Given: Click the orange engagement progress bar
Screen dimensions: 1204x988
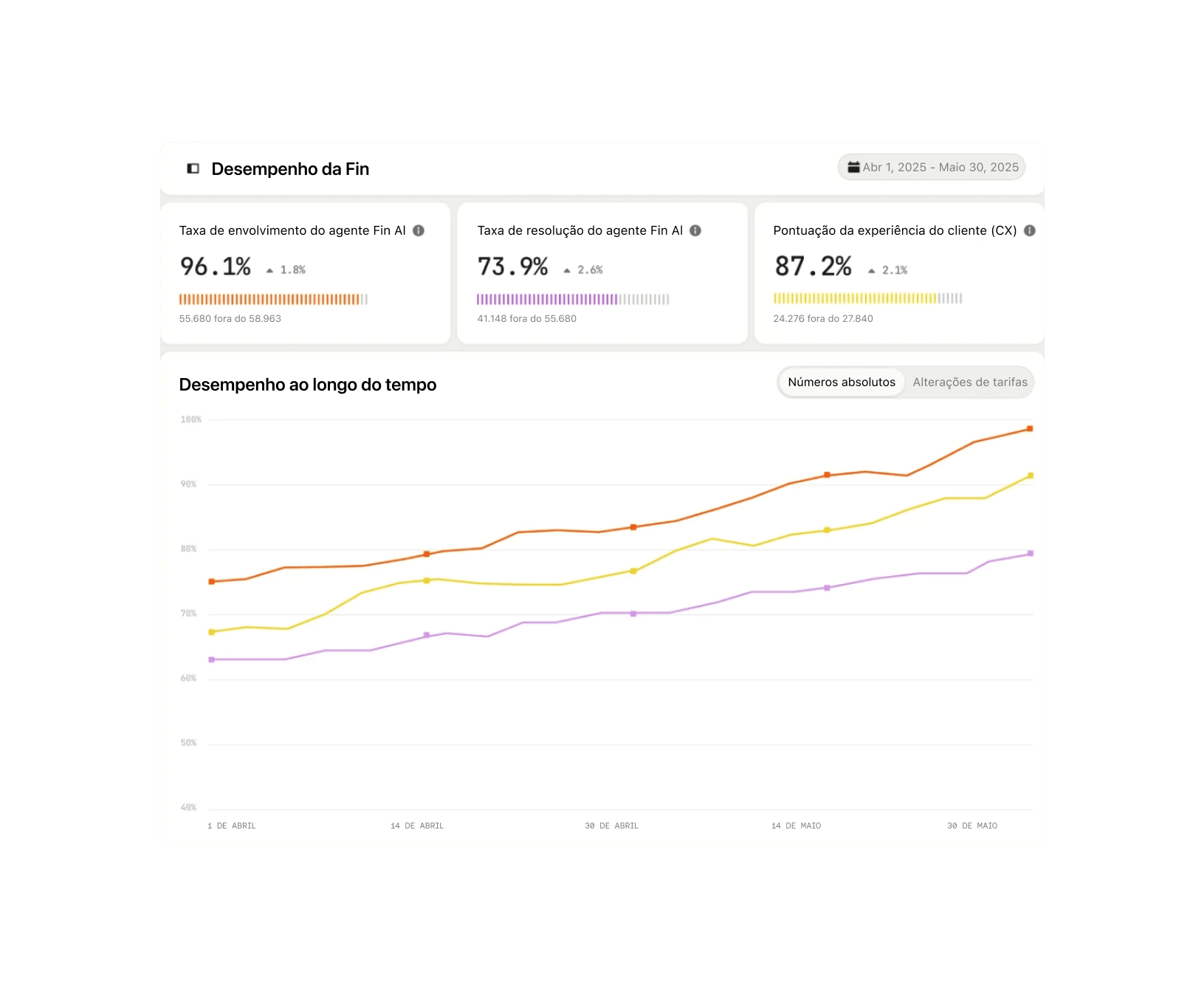Looking at the screenshot, I should [273, 299].
